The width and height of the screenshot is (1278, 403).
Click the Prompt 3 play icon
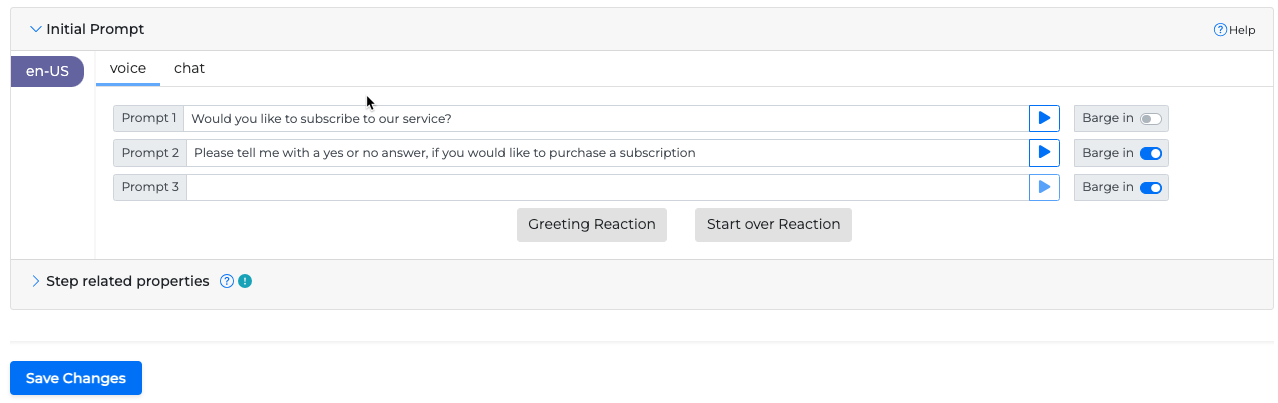1044,187
